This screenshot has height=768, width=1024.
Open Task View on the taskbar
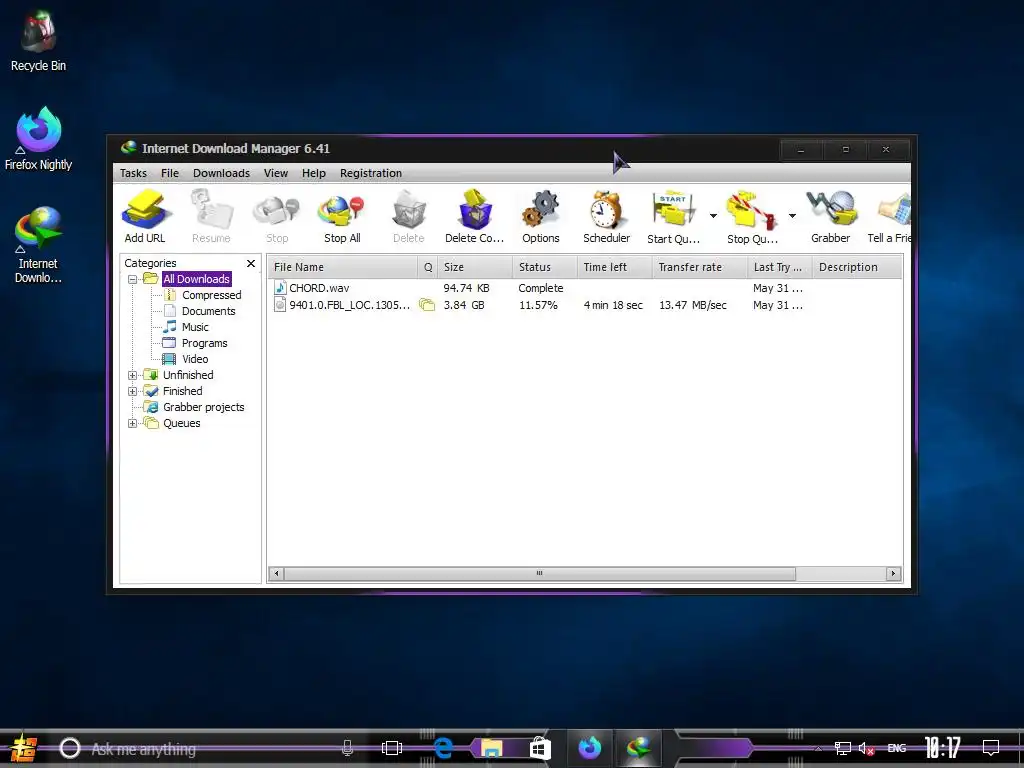(392, 748)
